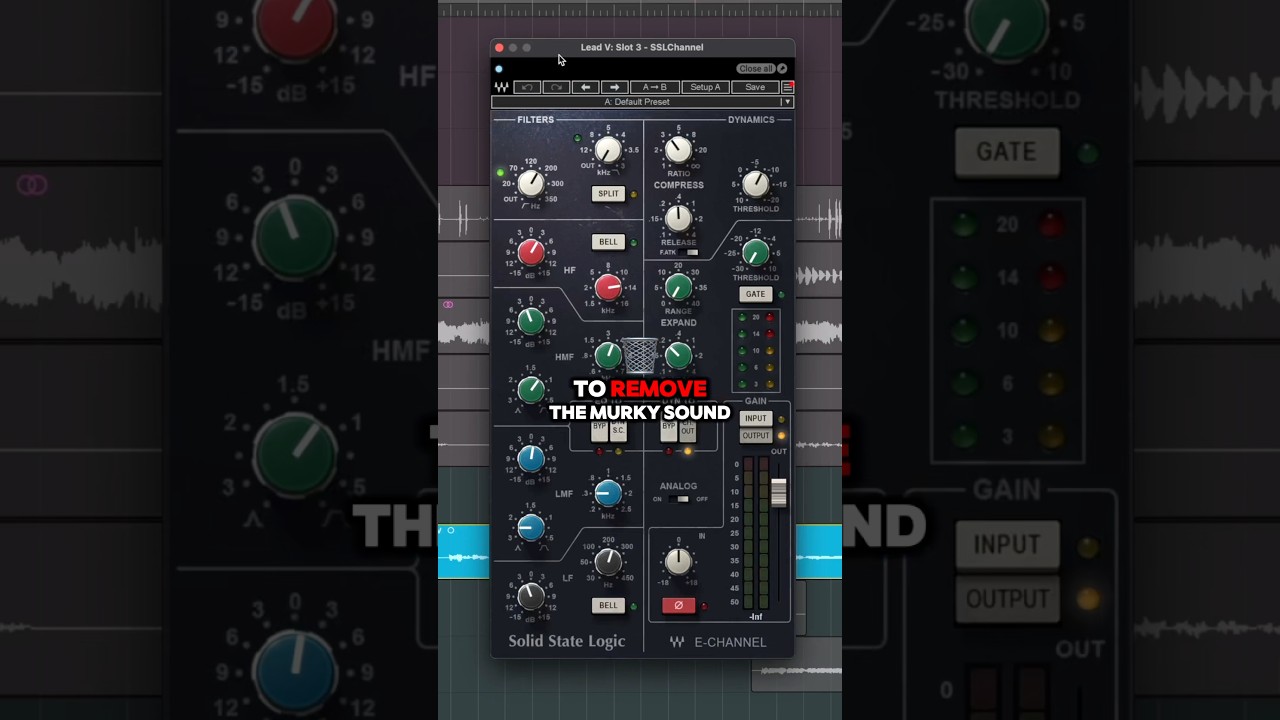Click the output level meter
The image size is (1280, 720).
(x=755, y=533)
